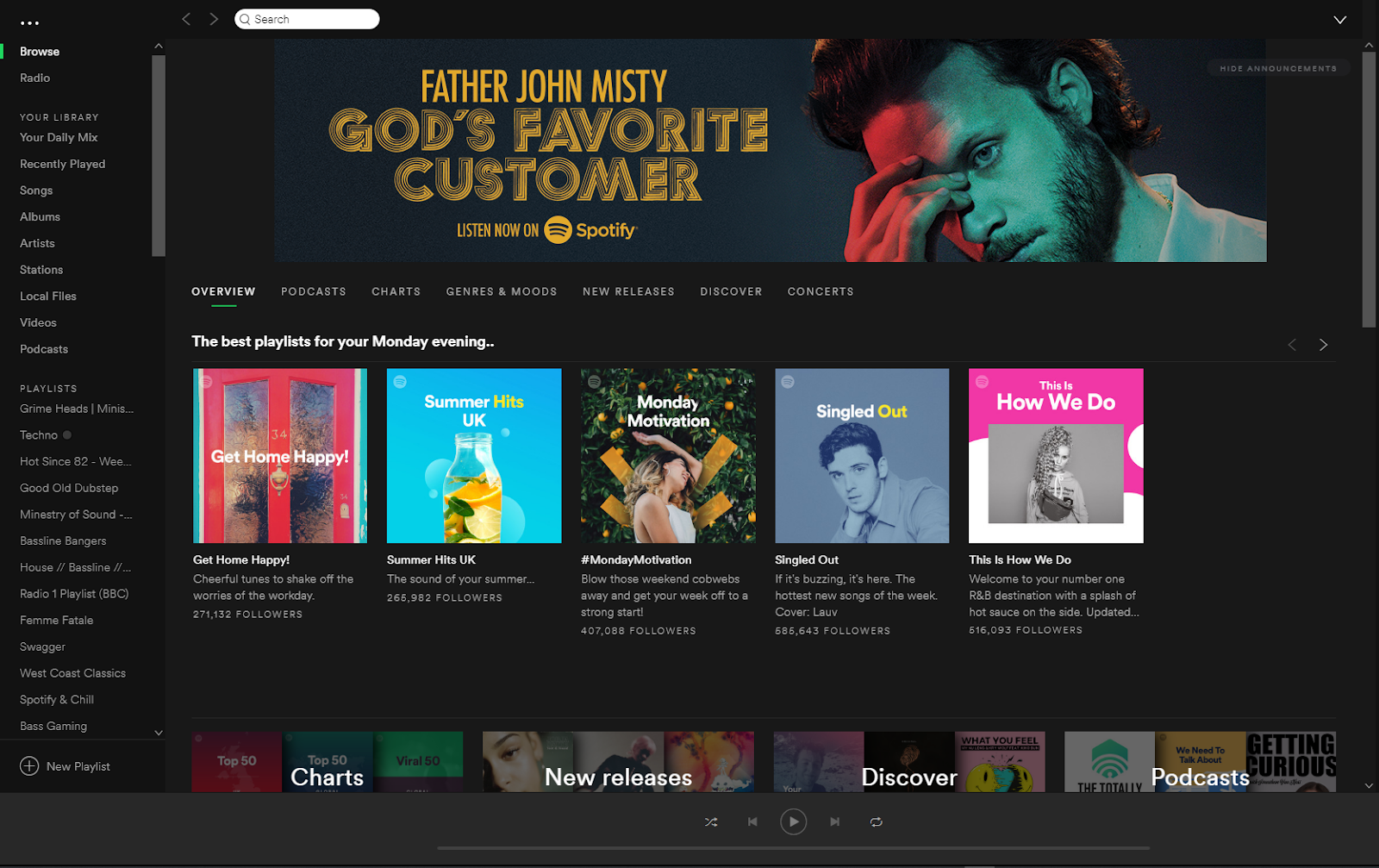The image size is (1379, 868).
Task: Open the New releases category tile
Action: point(618,762)
